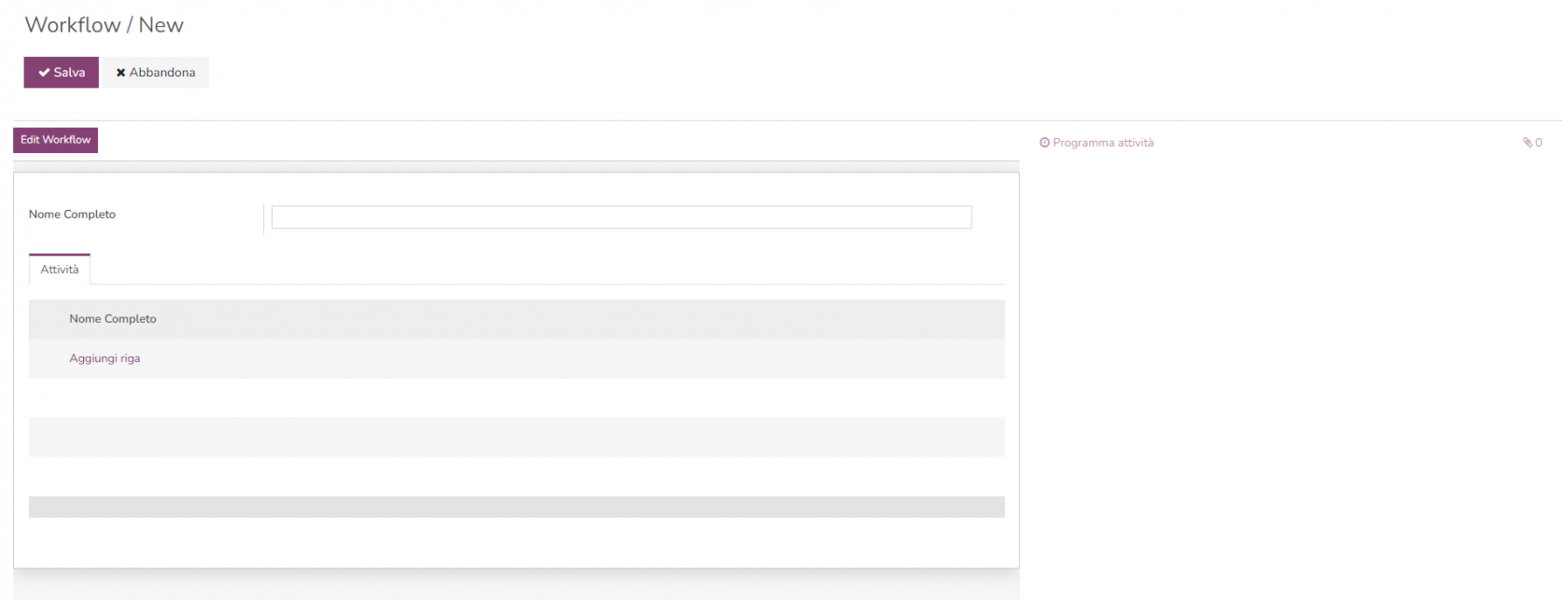Click the empty chatter area below Programma attività
1568x600 pixels.
1288,327
